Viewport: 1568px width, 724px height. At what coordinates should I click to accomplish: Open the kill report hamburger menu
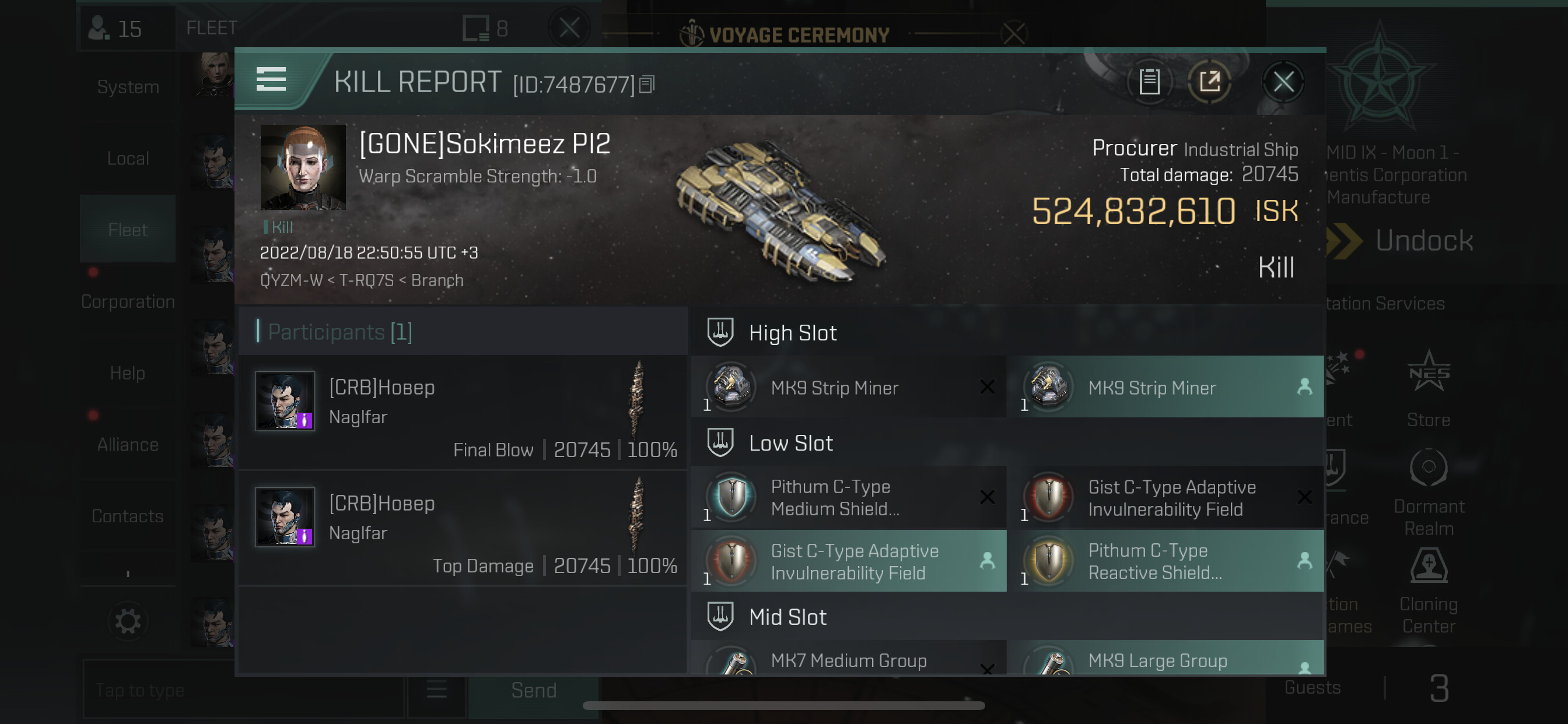pos(271,80)
